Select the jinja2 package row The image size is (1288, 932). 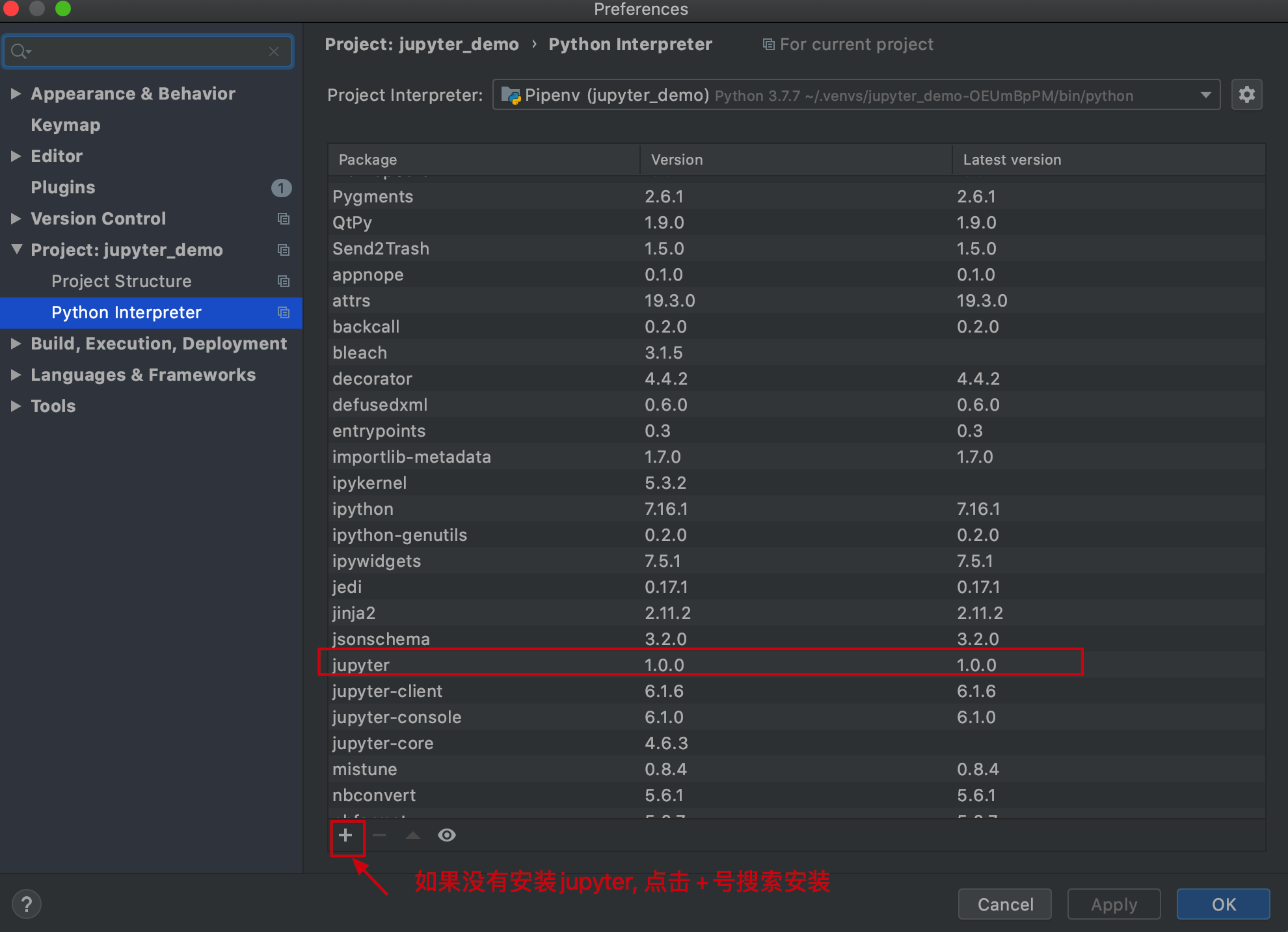[797, 613]
